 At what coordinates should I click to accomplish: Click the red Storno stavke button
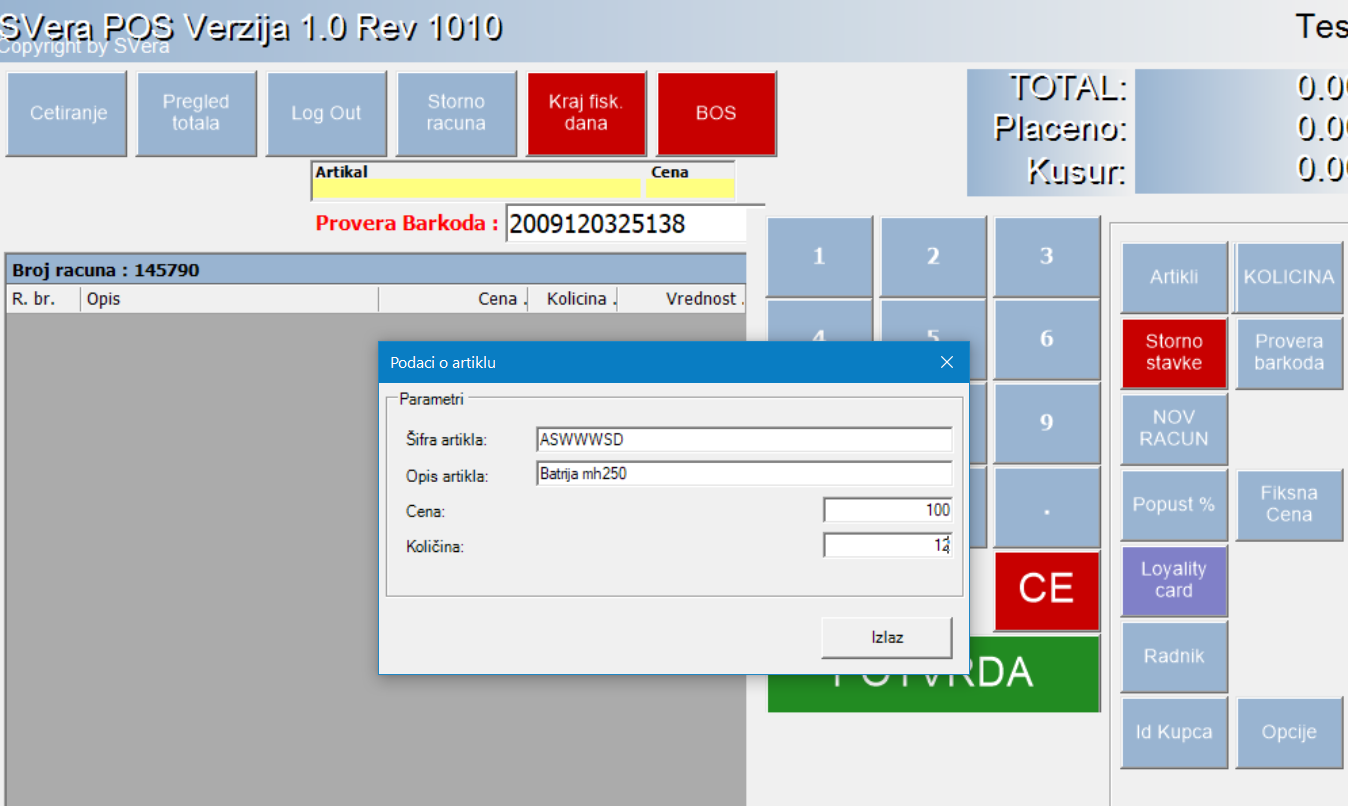tap(1174, 352)
